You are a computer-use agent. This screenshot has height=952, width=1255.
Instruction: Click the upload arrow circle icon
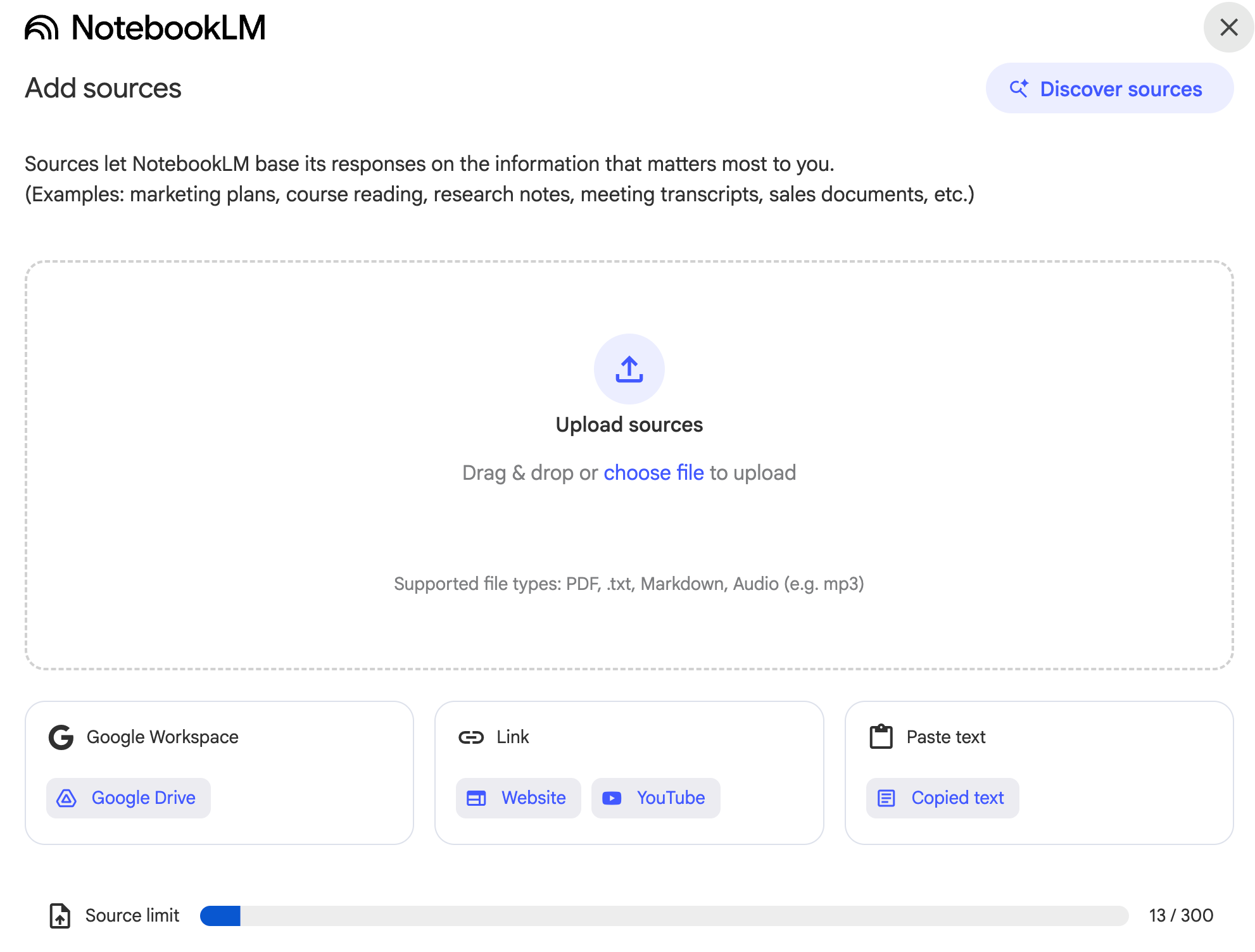coord(629,369)
